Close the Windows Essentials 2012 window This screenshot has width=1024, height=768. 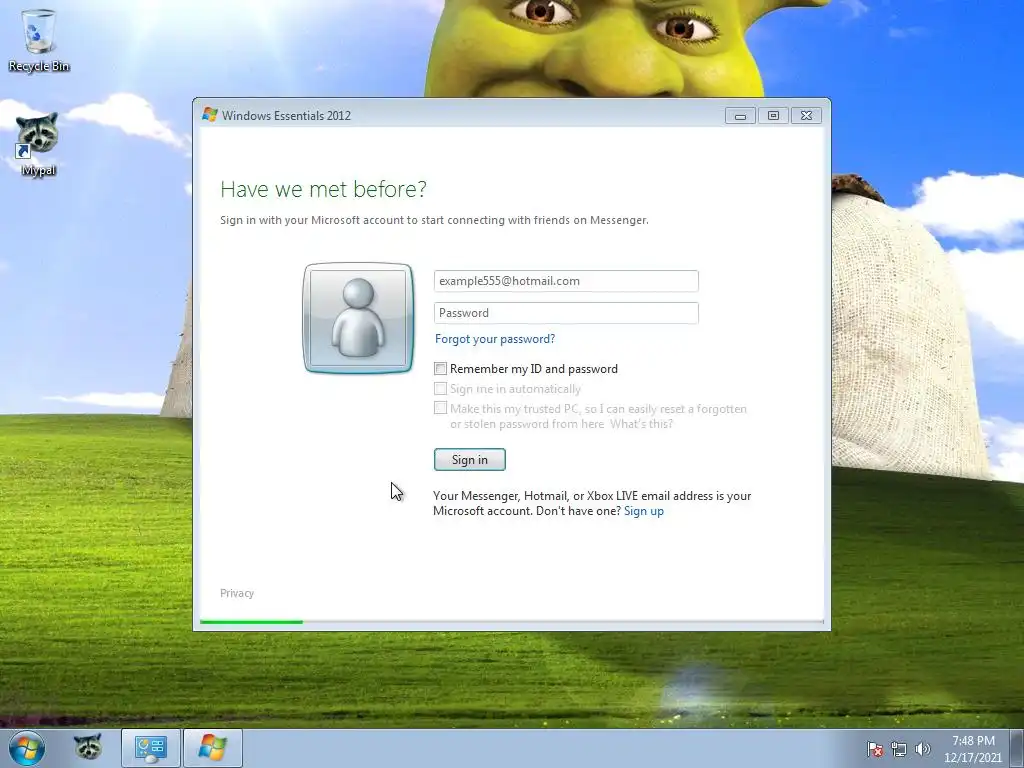click(807, 116)
